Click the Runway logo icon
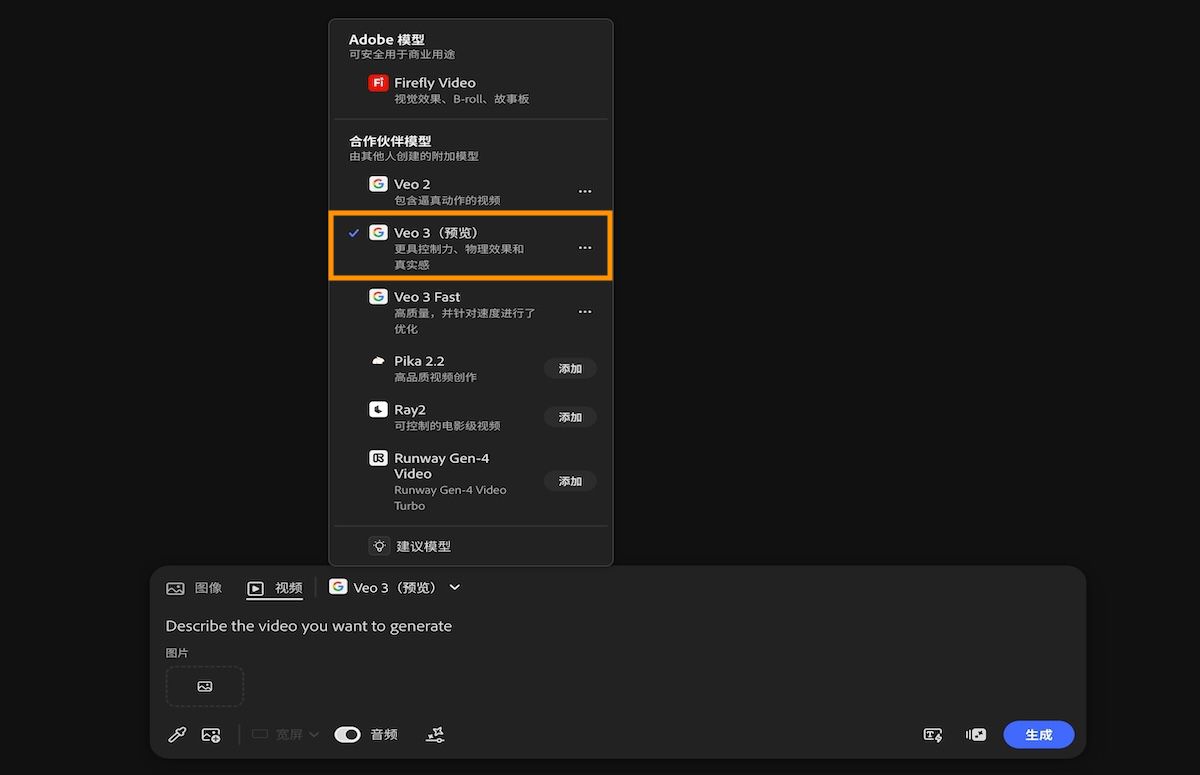The image size is (1200, 775). [x=378, y=458]
